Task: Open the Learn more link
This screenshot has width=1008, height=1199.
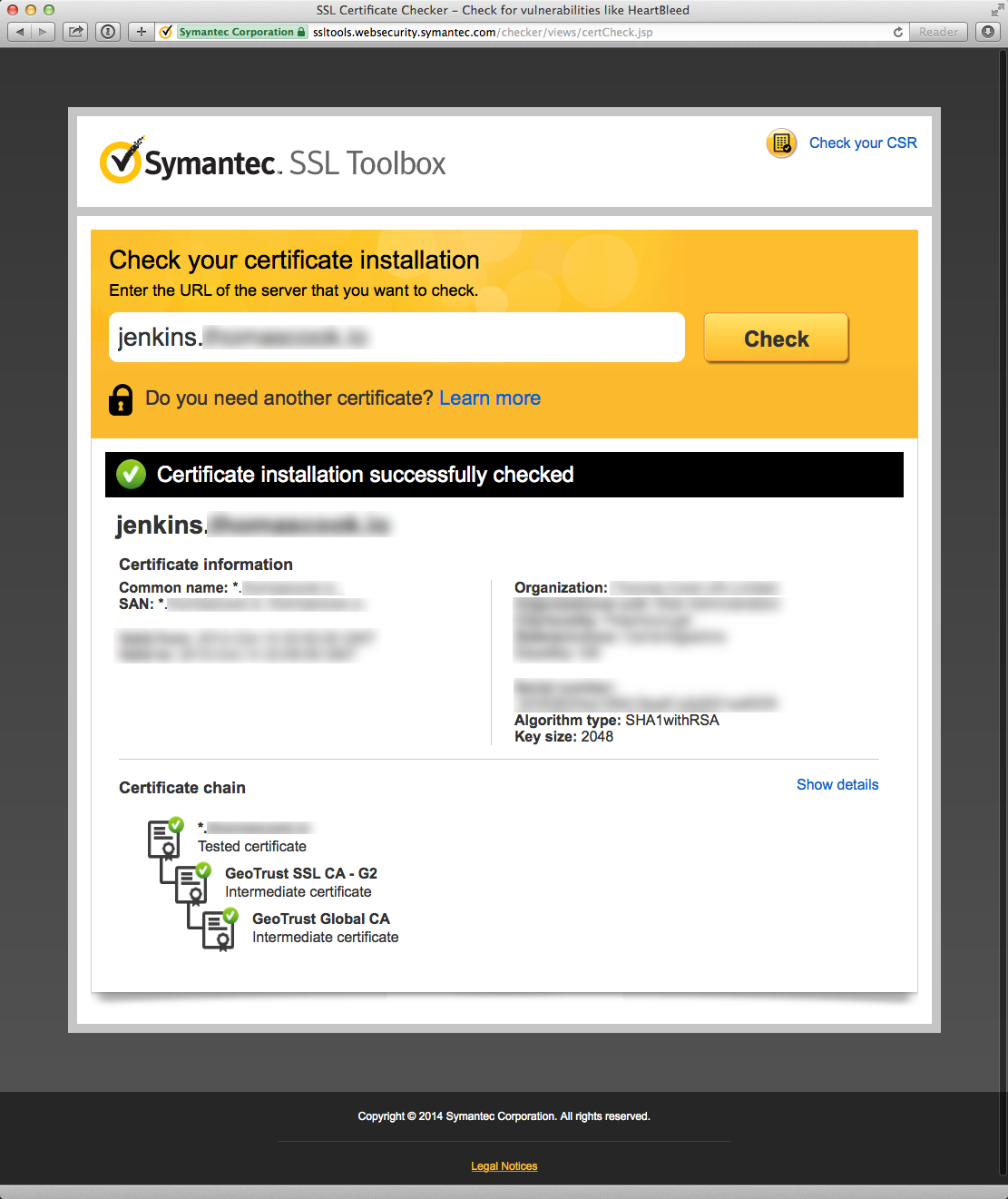Action: (490, 398)
